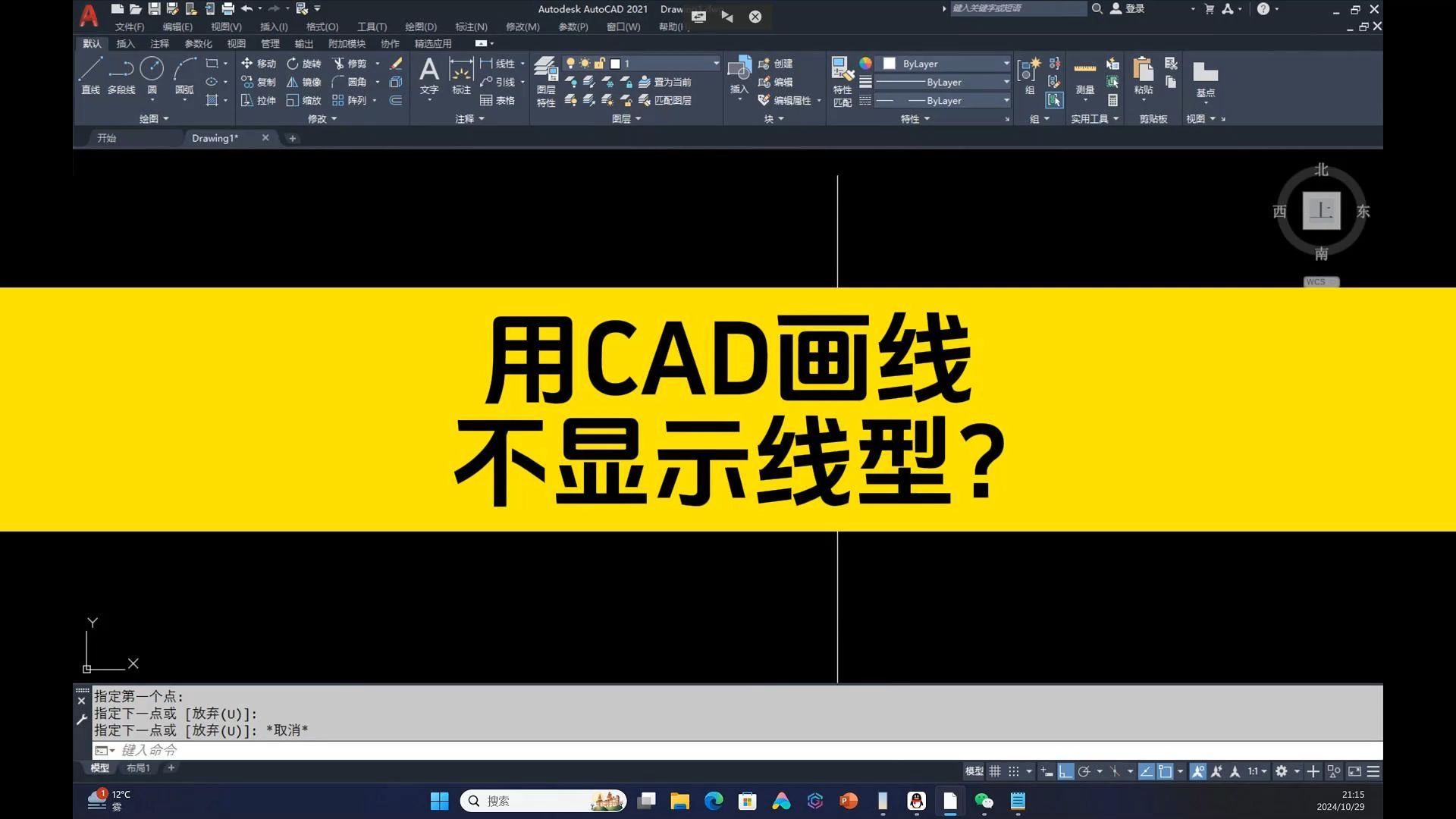Select the Polyline (多段线) tool

pos(121,75)
